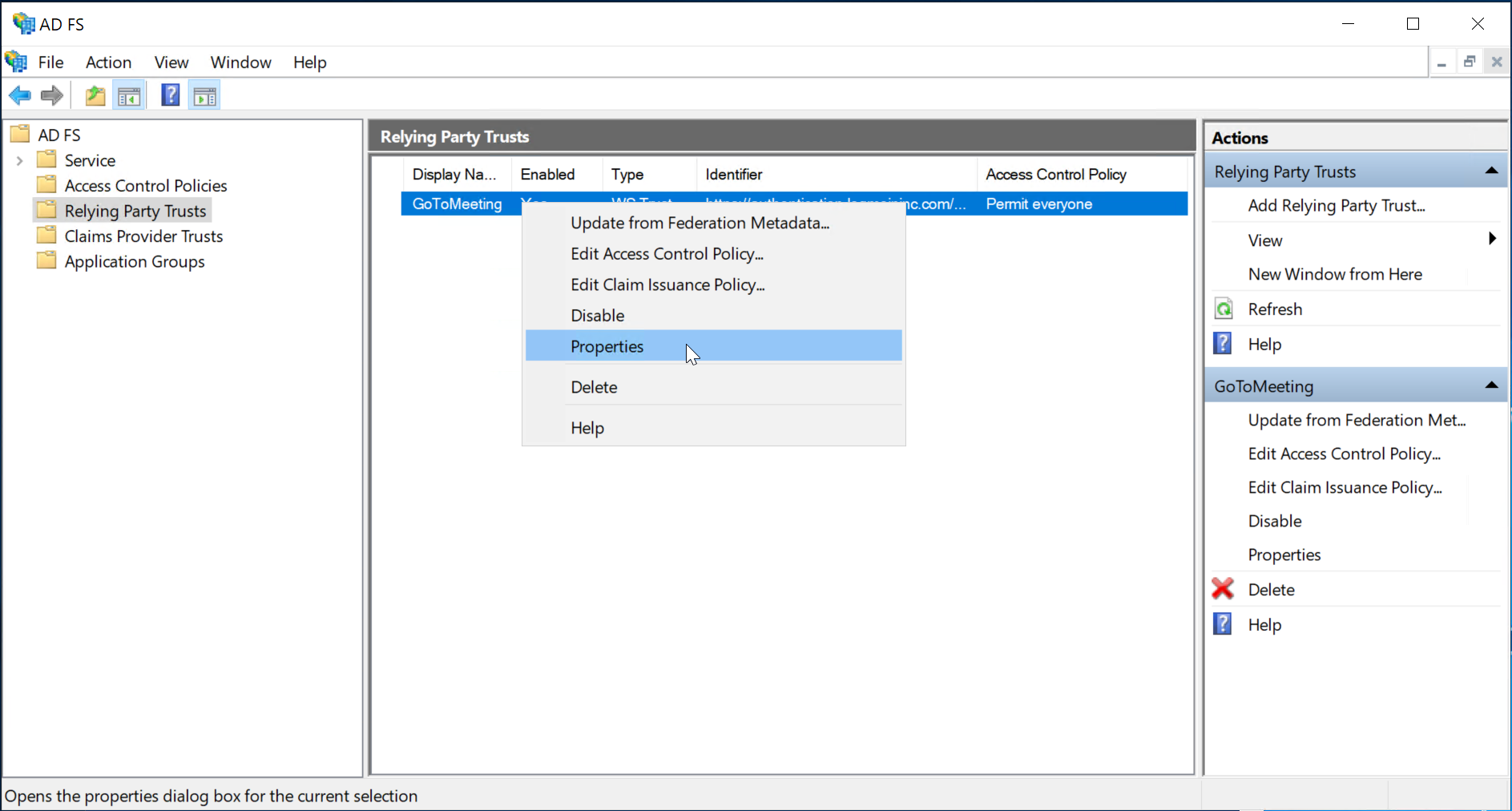Open the View submenu arrow in Actions
Viewport: 1512px width, 811px height.
[x=1491, y=239]
